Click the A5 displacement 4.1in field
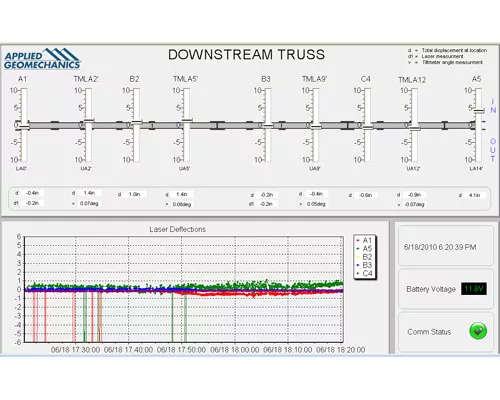500x400 pixels. [475, 195]
